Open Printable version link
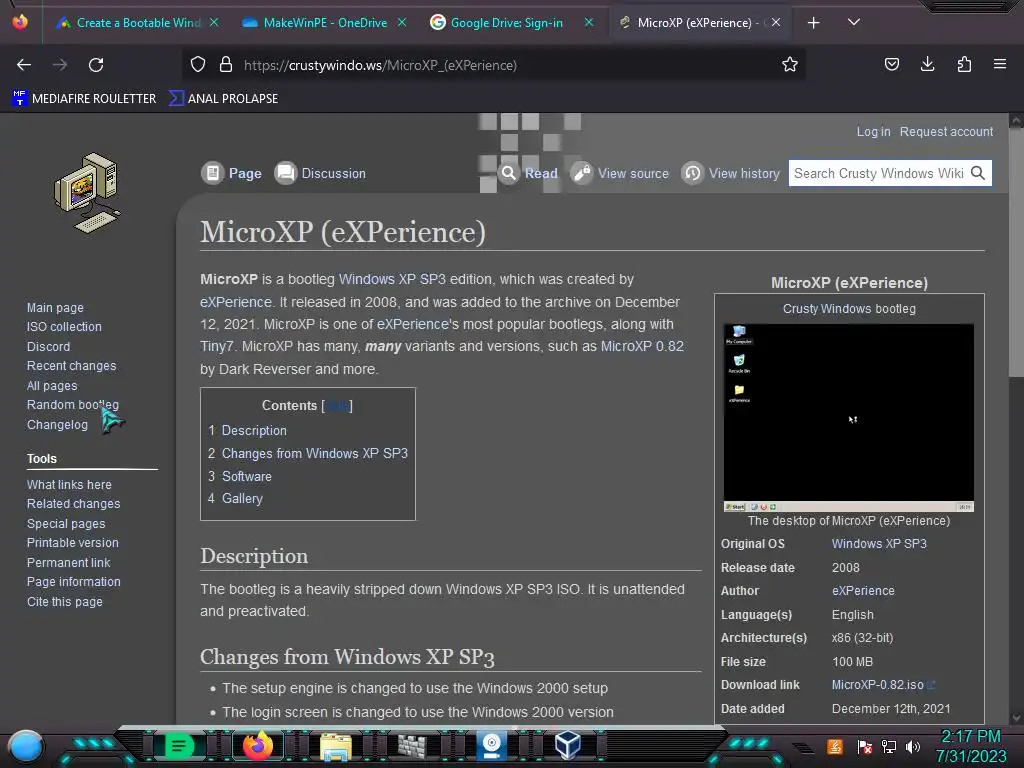1024x768 pixels. [72, 543]
